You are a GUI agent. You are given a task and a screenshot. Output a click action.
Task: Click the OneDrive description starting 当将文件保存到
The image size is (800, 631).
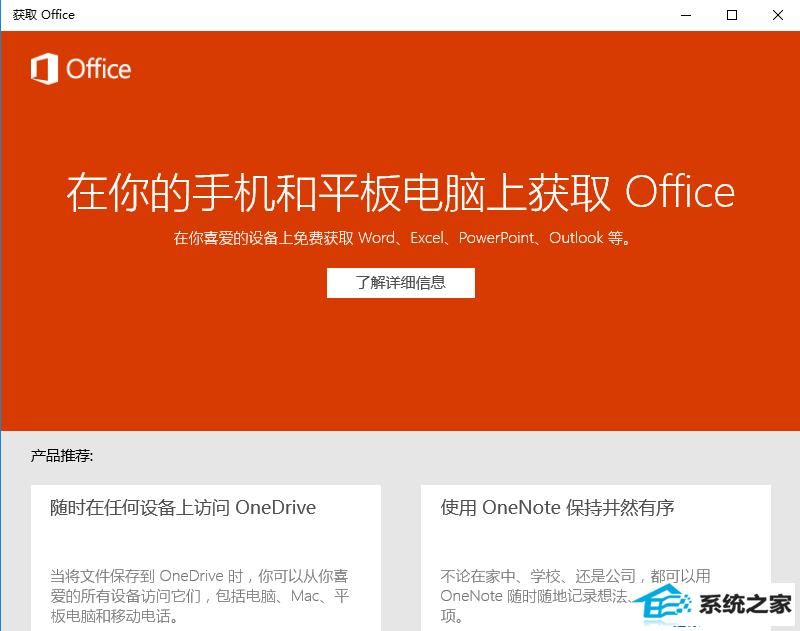tap(199, 596)
